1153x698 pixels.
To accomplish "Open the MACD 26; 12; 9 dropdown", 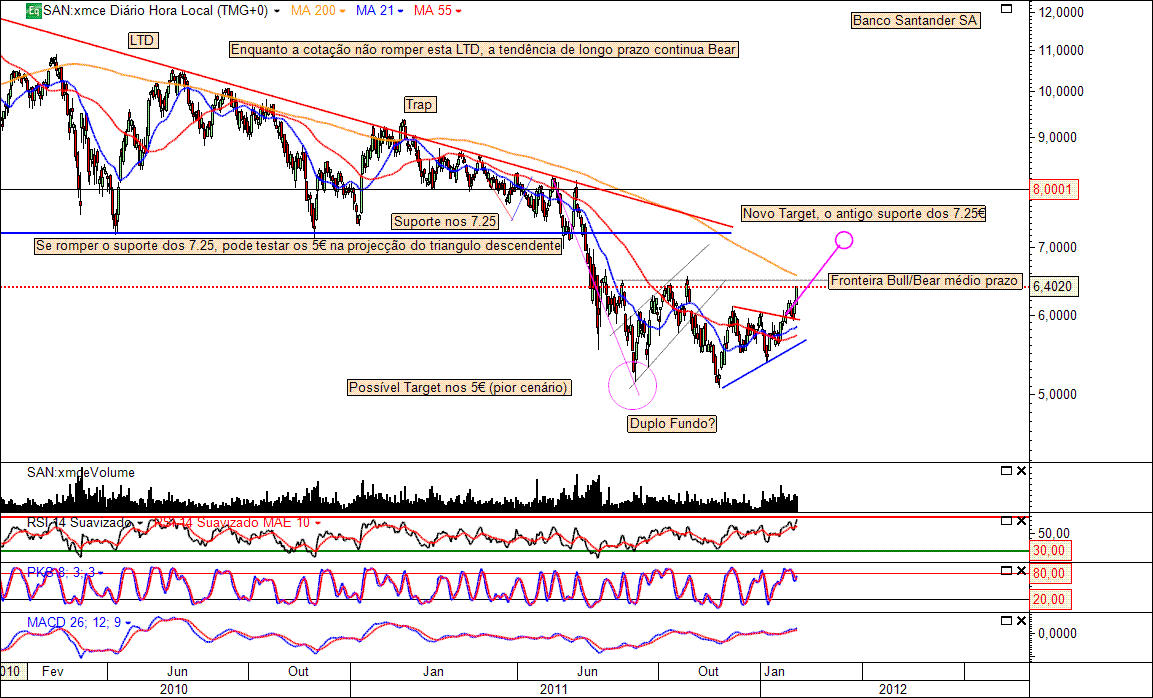I will [x=129, y=623].
